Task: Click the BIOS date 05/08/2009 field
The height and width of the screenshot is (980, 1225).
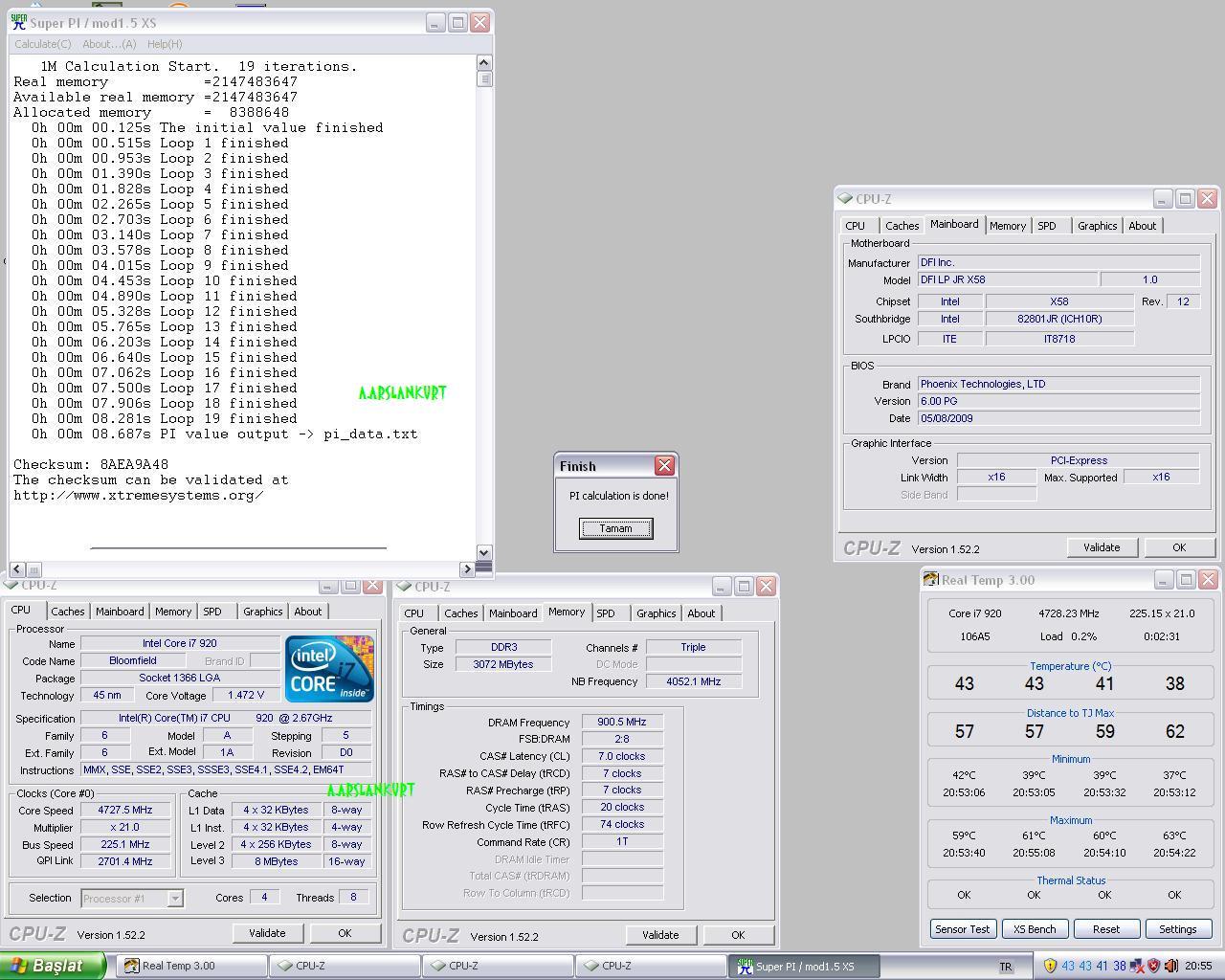Action: (1058, 418)
